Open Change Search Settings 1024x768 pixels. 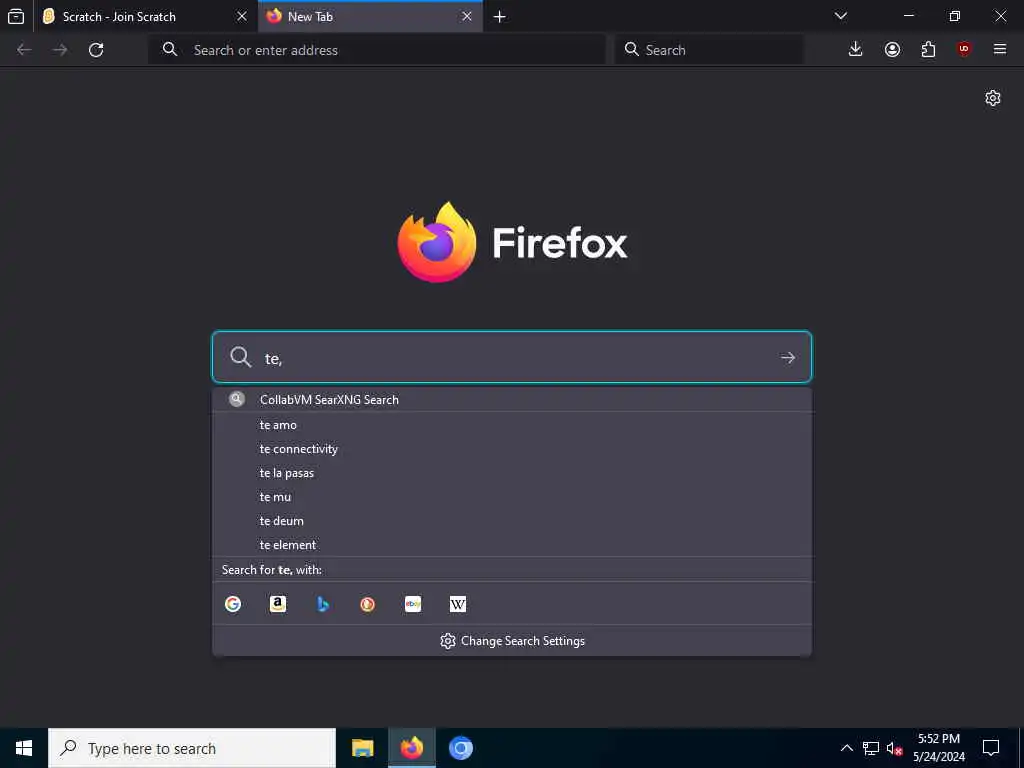coord(512,641)
